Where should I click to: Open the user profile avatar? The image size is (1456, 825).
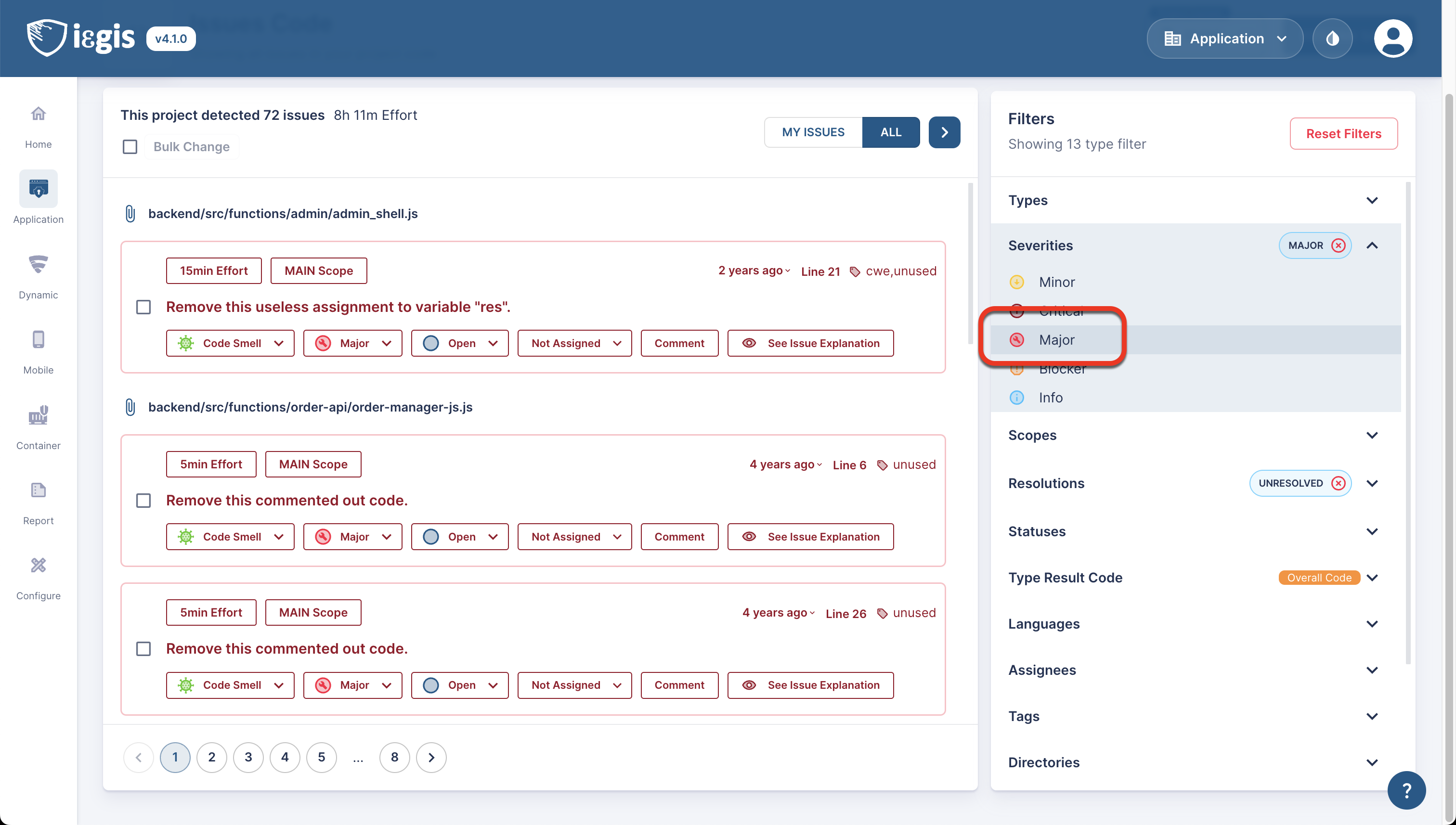tap(1392, 39)
